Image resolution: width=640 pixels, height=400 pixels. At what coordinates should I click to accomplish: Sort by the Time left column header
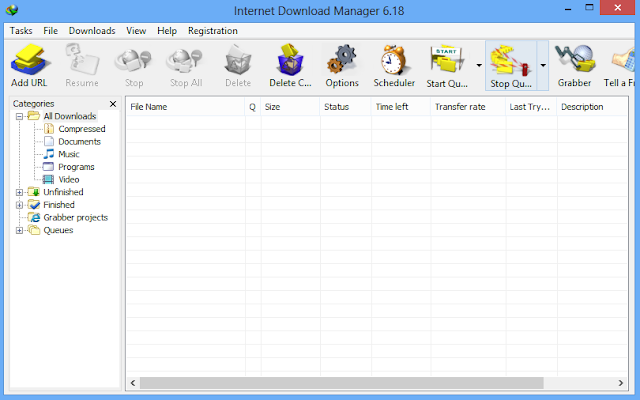(401, 107)
